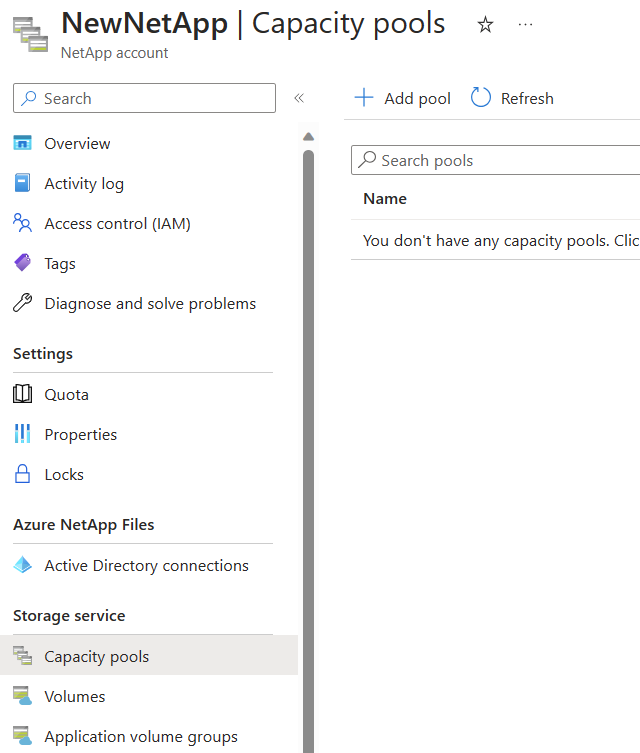Click the Properties bars icon

(22, 434)
